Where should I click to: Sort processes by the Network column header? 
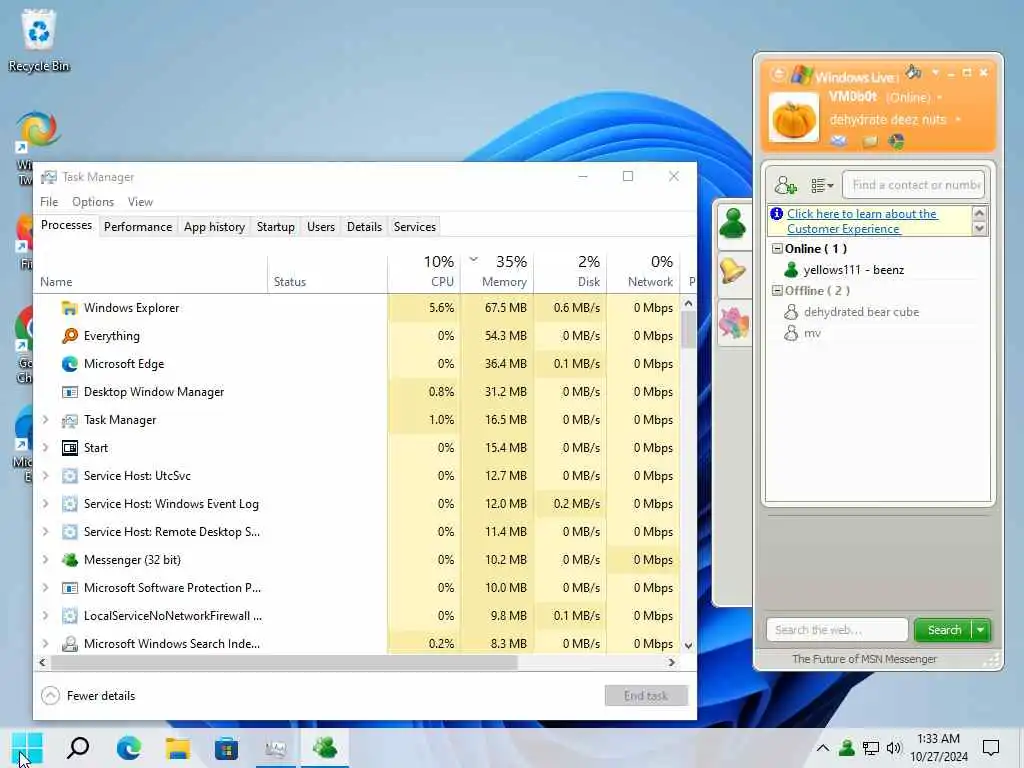point(643,272)
